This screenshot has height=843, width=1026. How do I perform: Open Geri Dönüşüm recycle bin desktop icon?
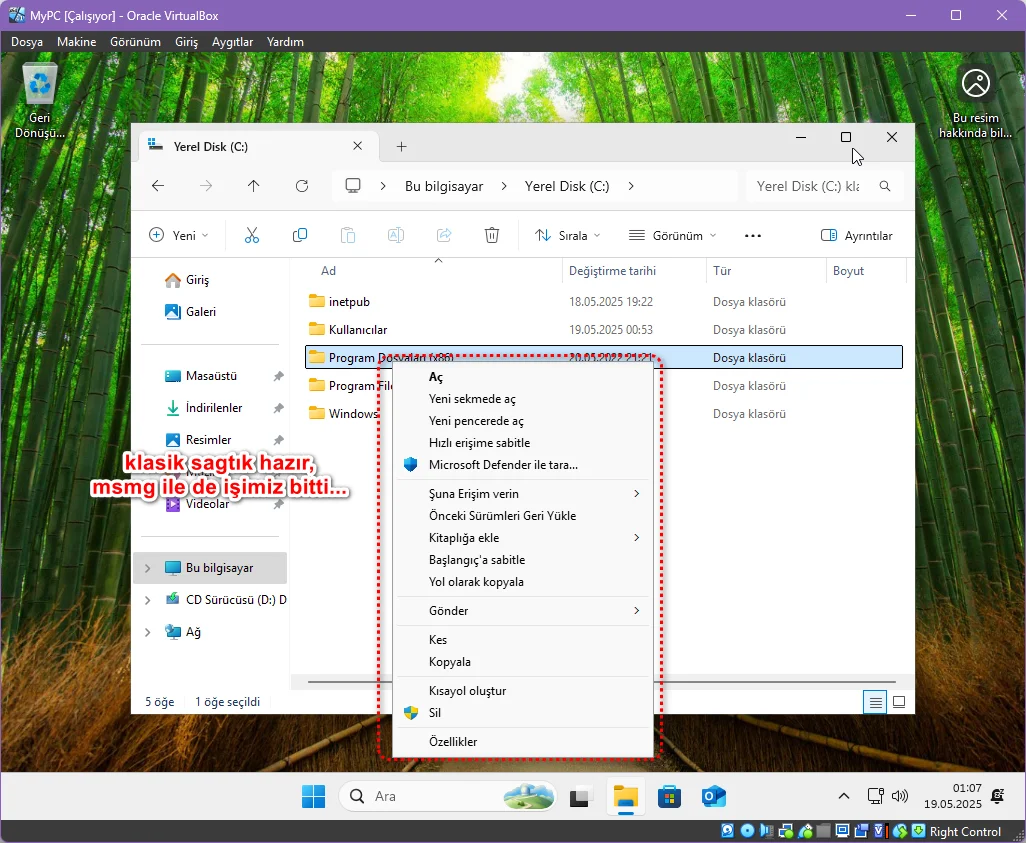tap(40, 100)
